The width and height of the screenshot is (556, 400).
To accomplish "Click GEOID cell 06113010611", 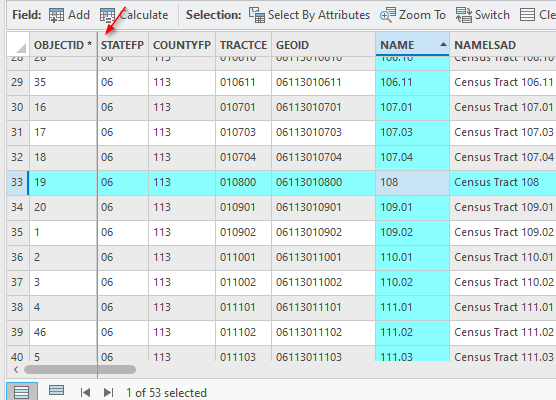I will (x=323, y=83).
